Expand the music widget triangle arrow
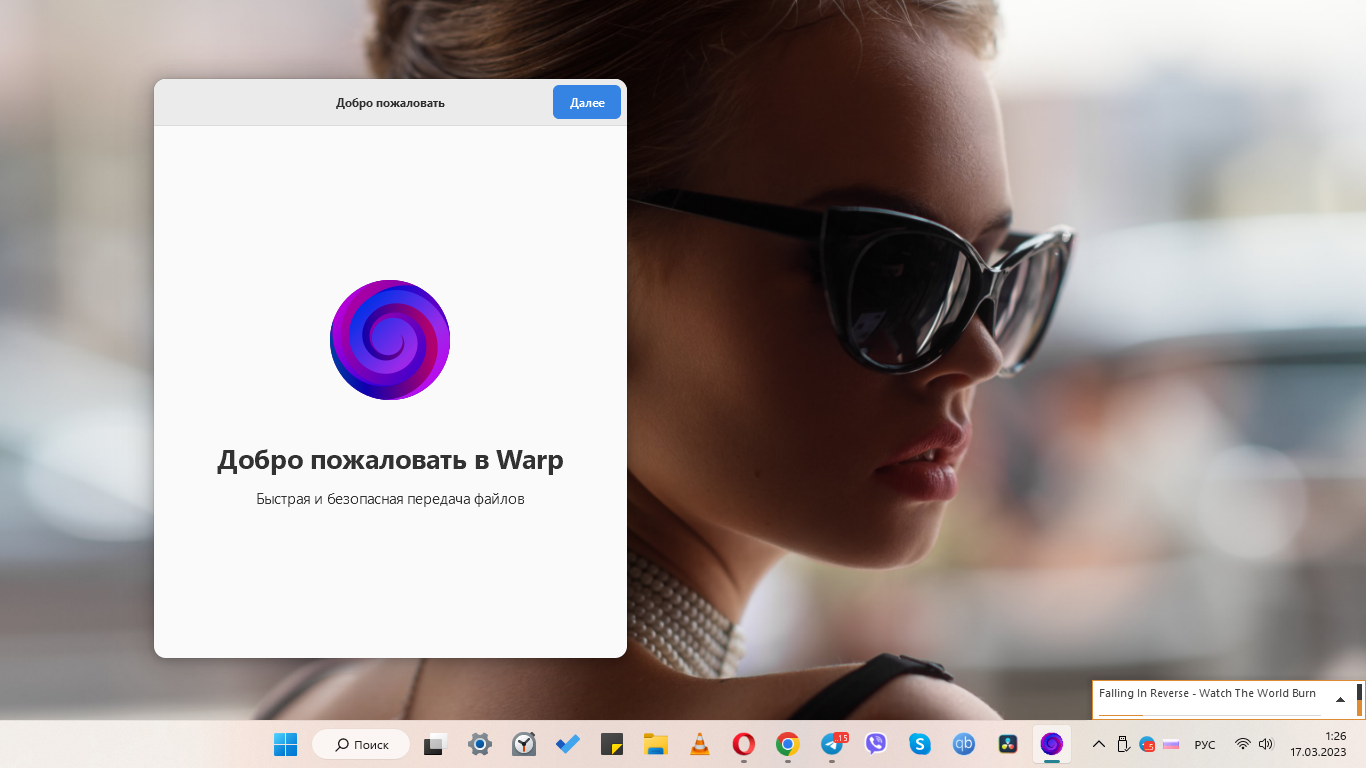Viewport: 1366px width, 768px height. [1340, 700]
